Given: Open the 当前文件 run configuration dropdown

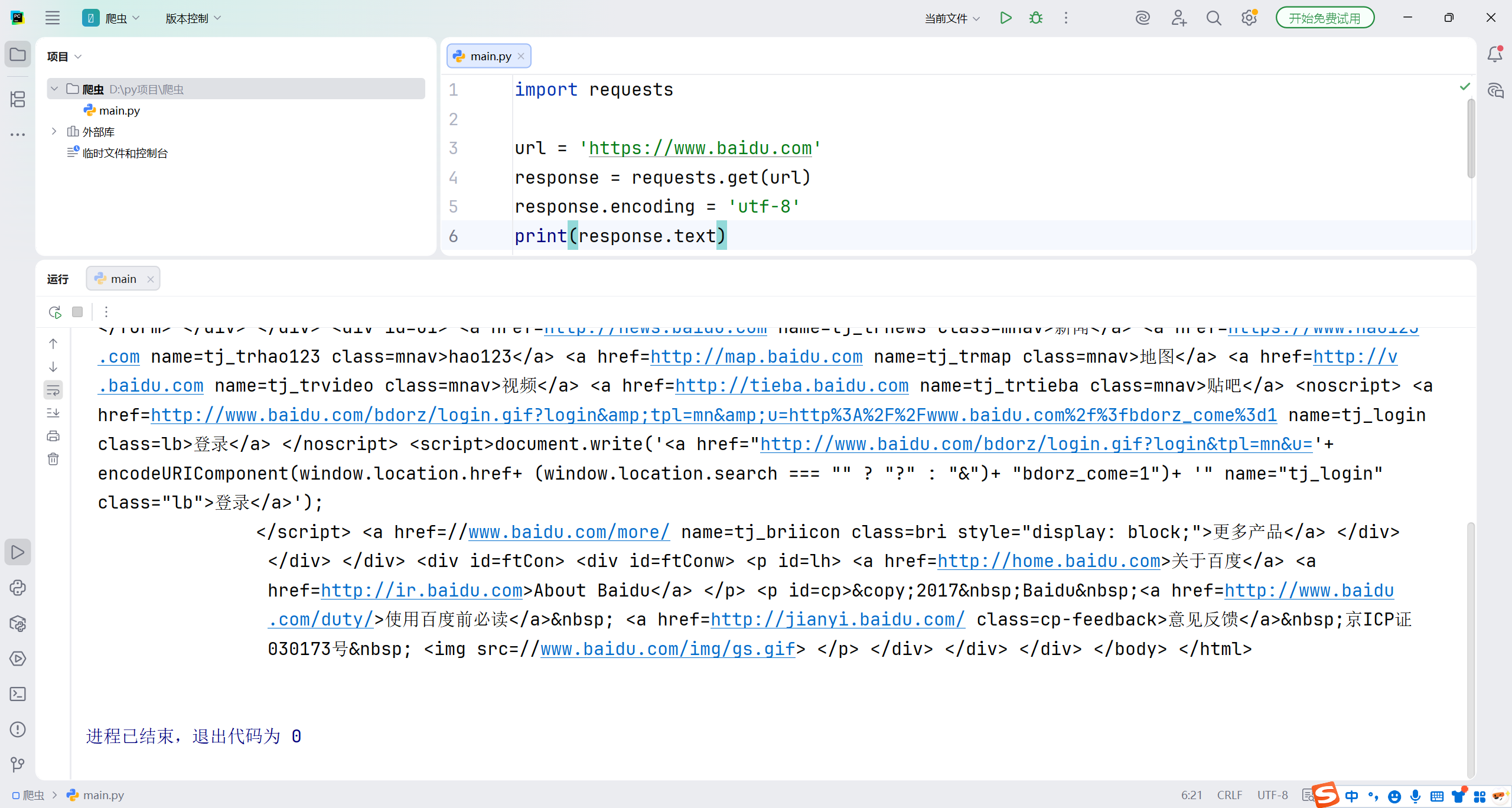Looking at the screenshot, I should pyautogui.click(x=952, y=18).
